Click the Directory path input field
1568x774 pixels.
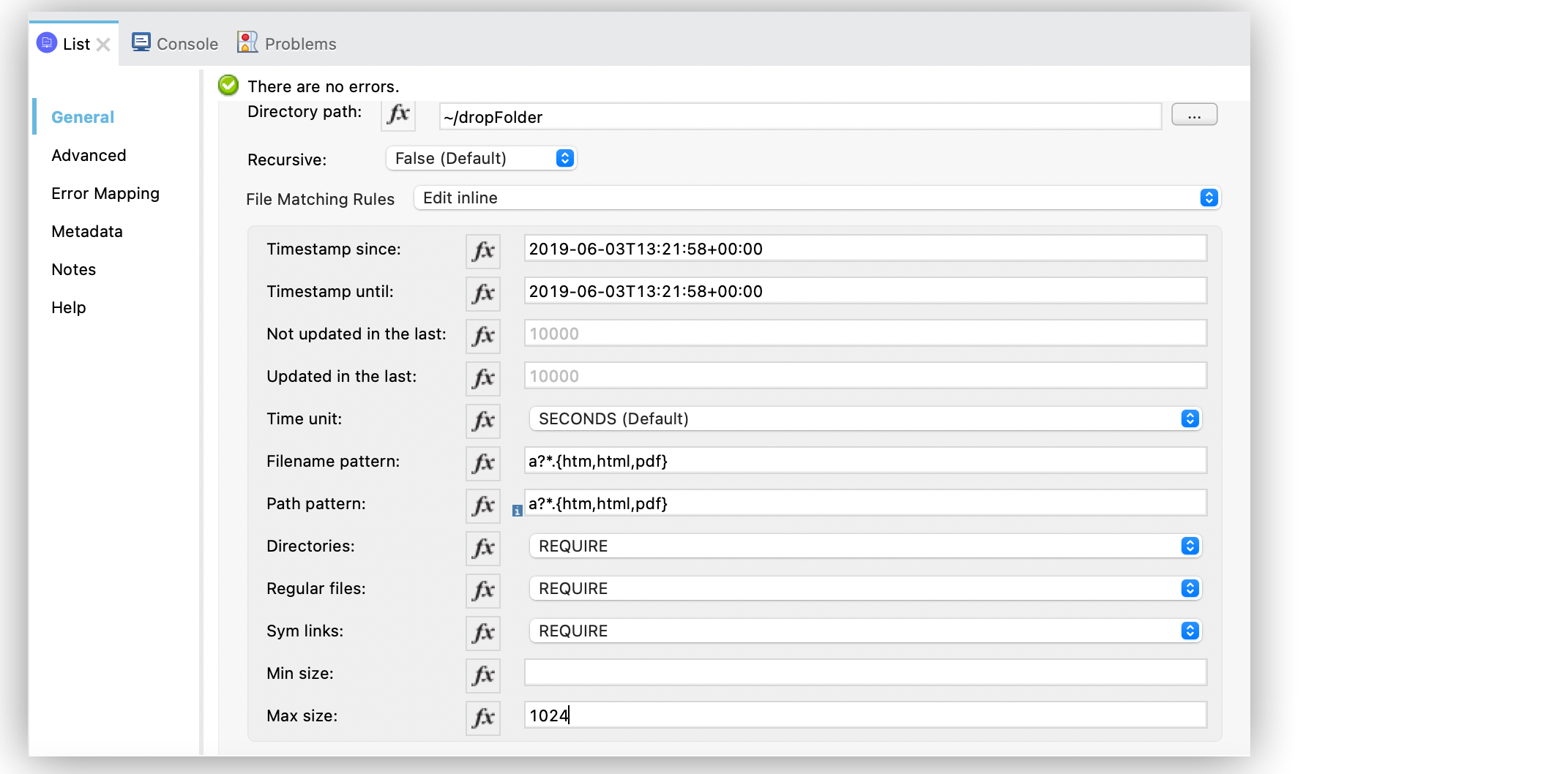coord(800,117)
